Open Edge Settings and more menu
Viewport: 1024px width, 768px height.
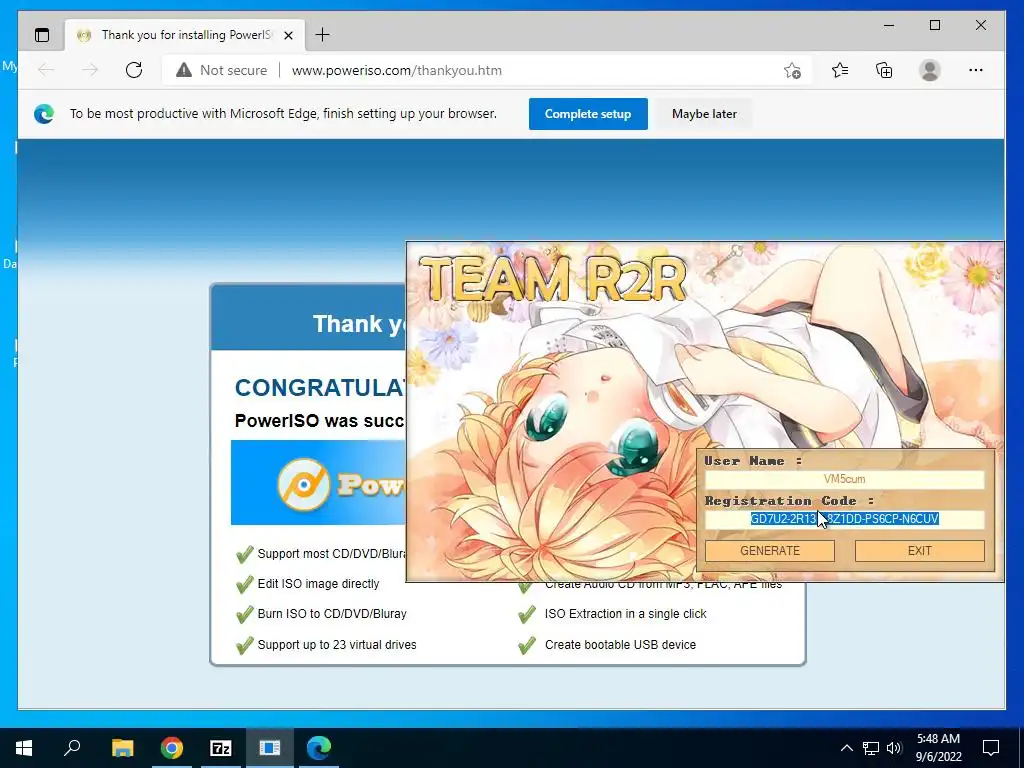[976, 70]
